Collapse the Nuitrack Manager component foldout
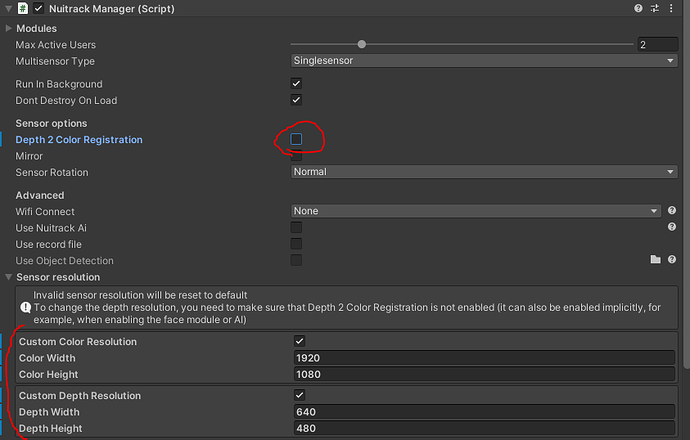This screenshot has height=440, width=690. pos(8,8)
